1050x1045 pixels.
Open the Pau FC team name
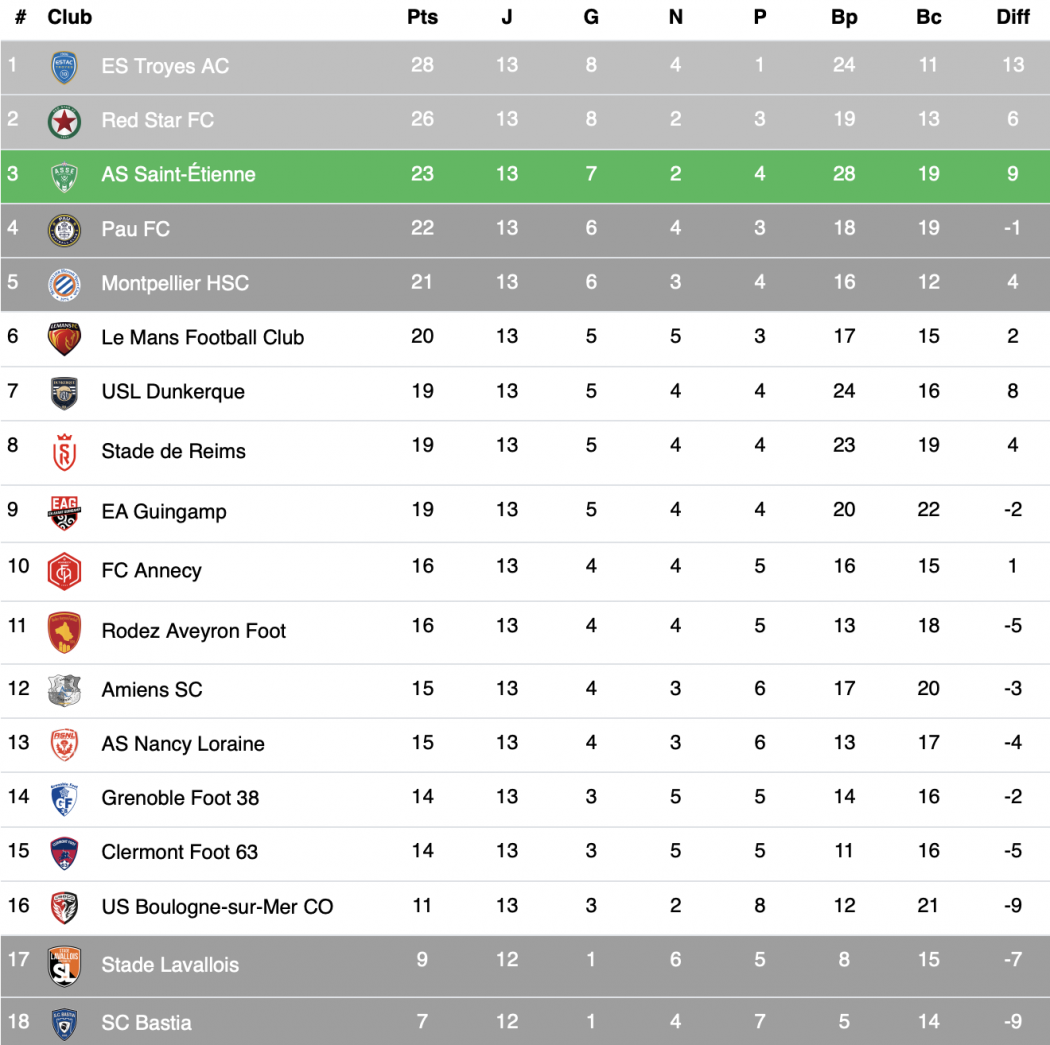point(135,229)
